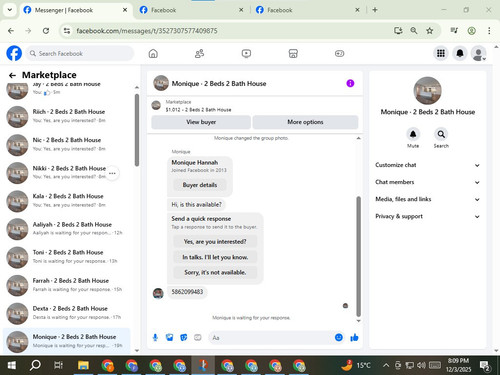Open Aaliyah - 2 Beds 2 Bath House chat
This screenshot has height=375, width=500.
pyautogui.click(x=67, y=229)
